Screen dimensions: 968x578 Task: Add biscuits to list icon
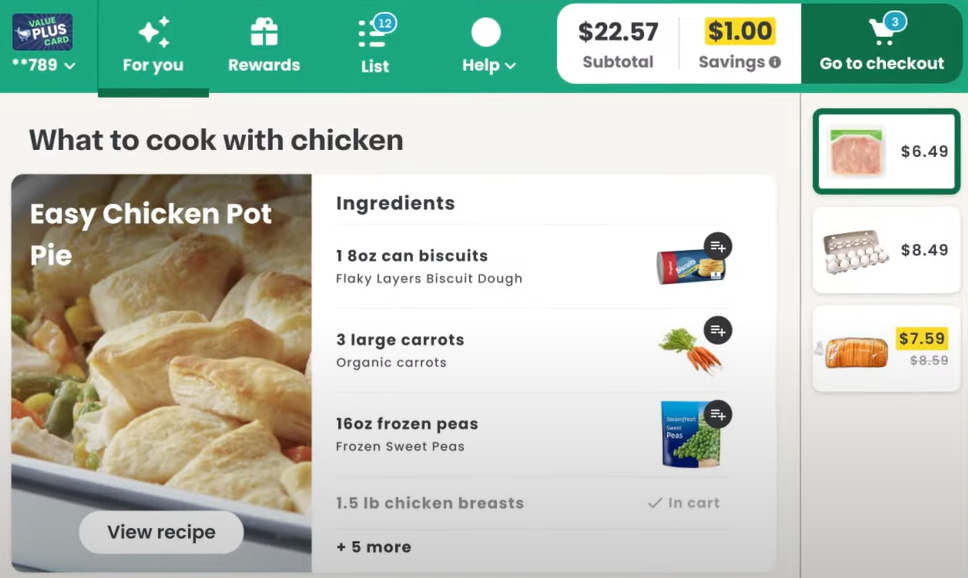717,246
